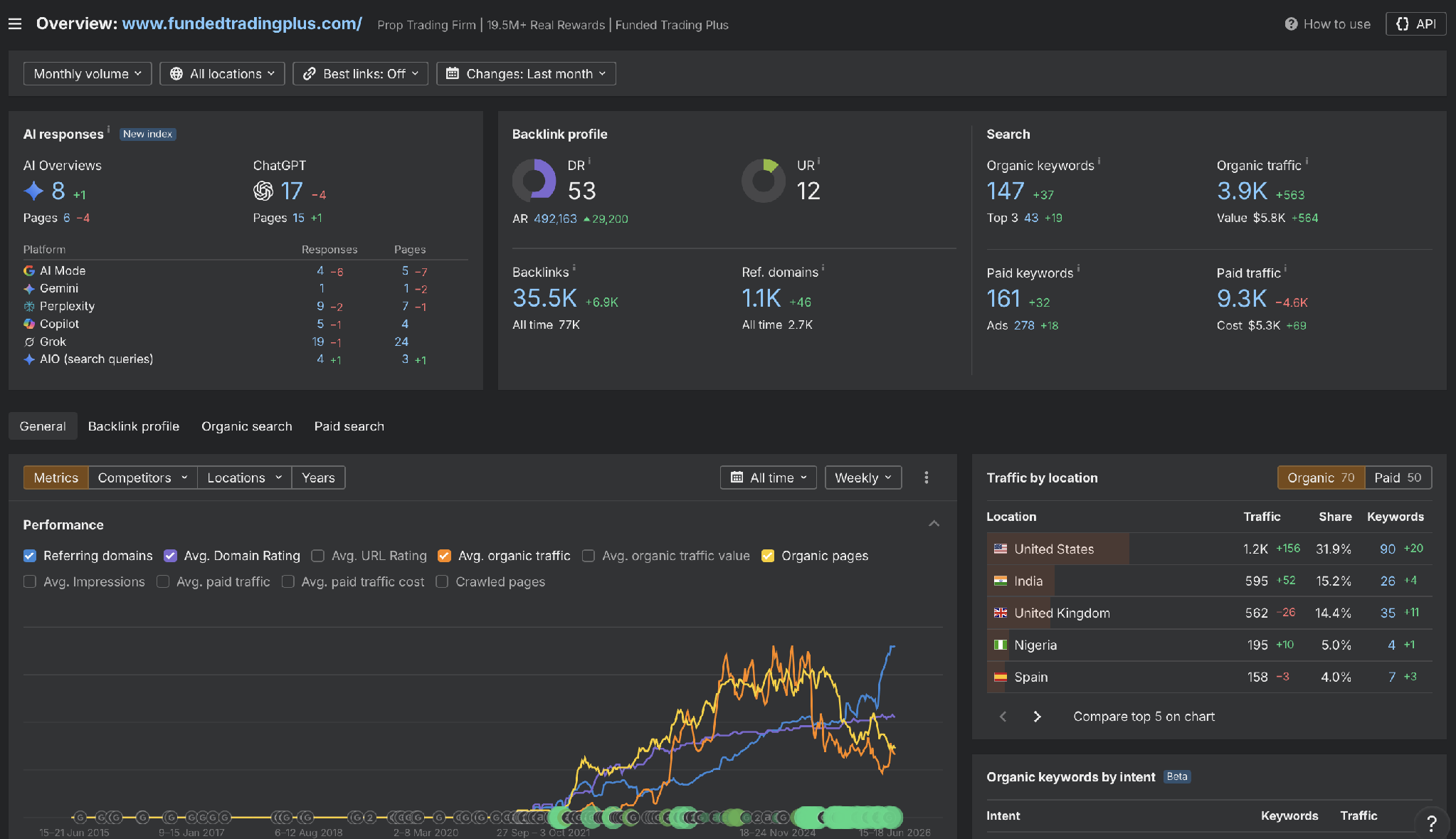Collapse the Performance section
The height and width of the screenshot is (839, 1456).
point(934,524)
